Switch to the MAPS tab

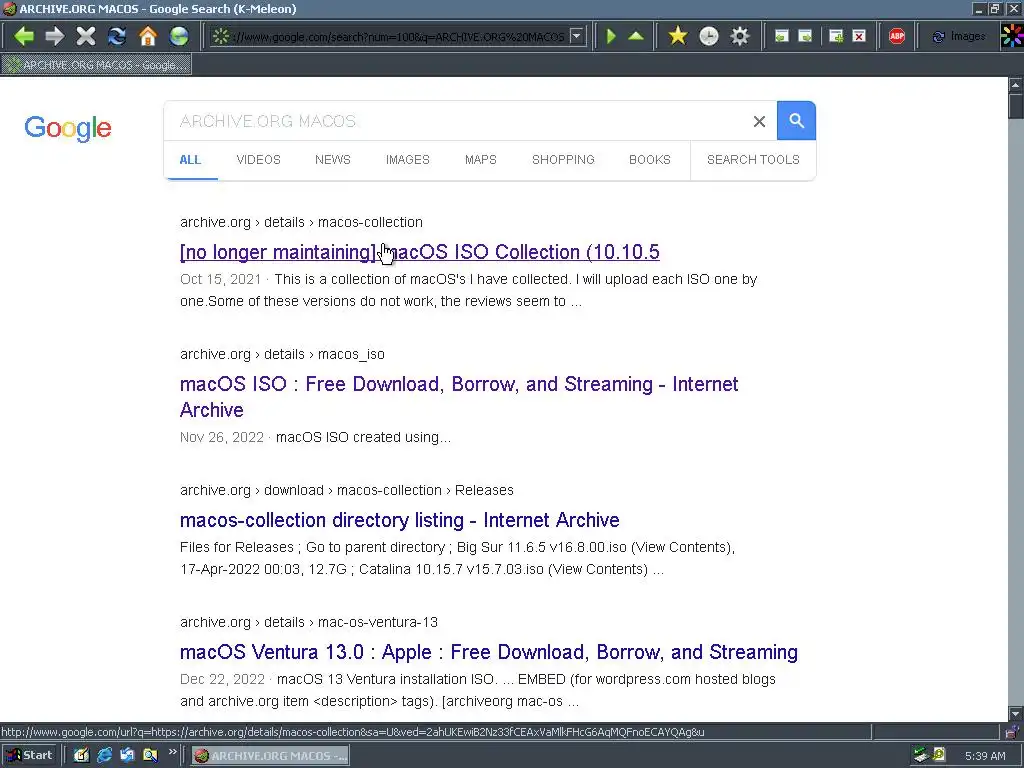481,159
